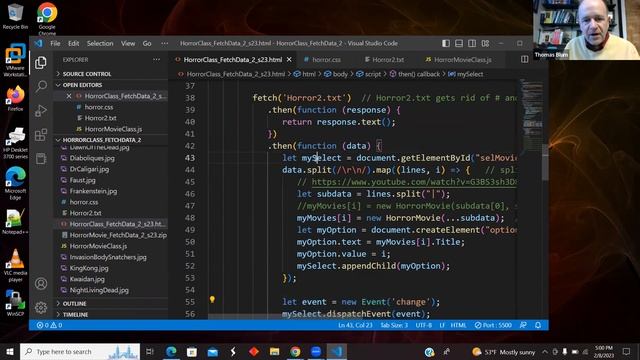Screen dimensions: 640x360
Task: Open the File menu
Action: point(55,43)
